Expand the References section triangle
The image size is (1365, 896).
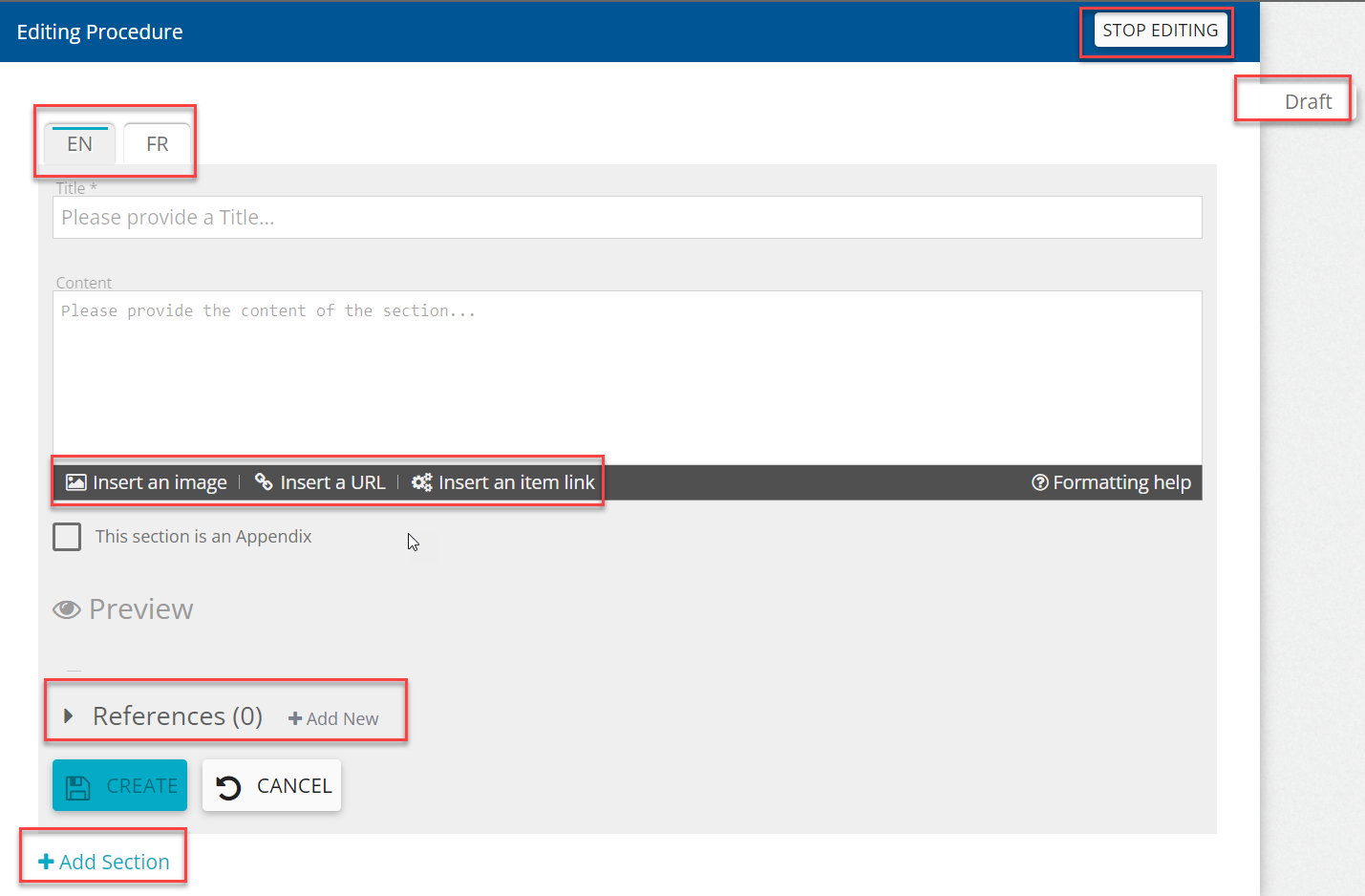[68, 716]
